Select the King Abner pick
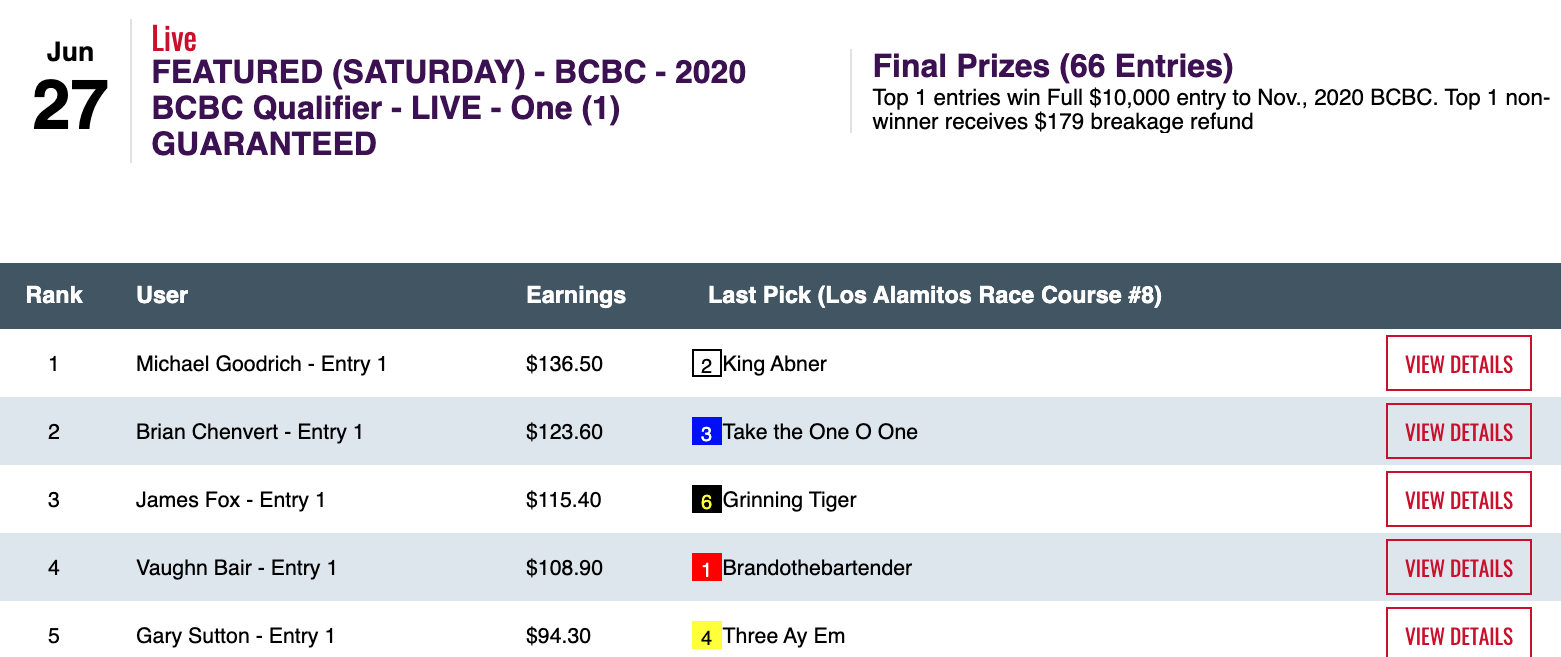Screen dimensions: 1561x657 774,364
